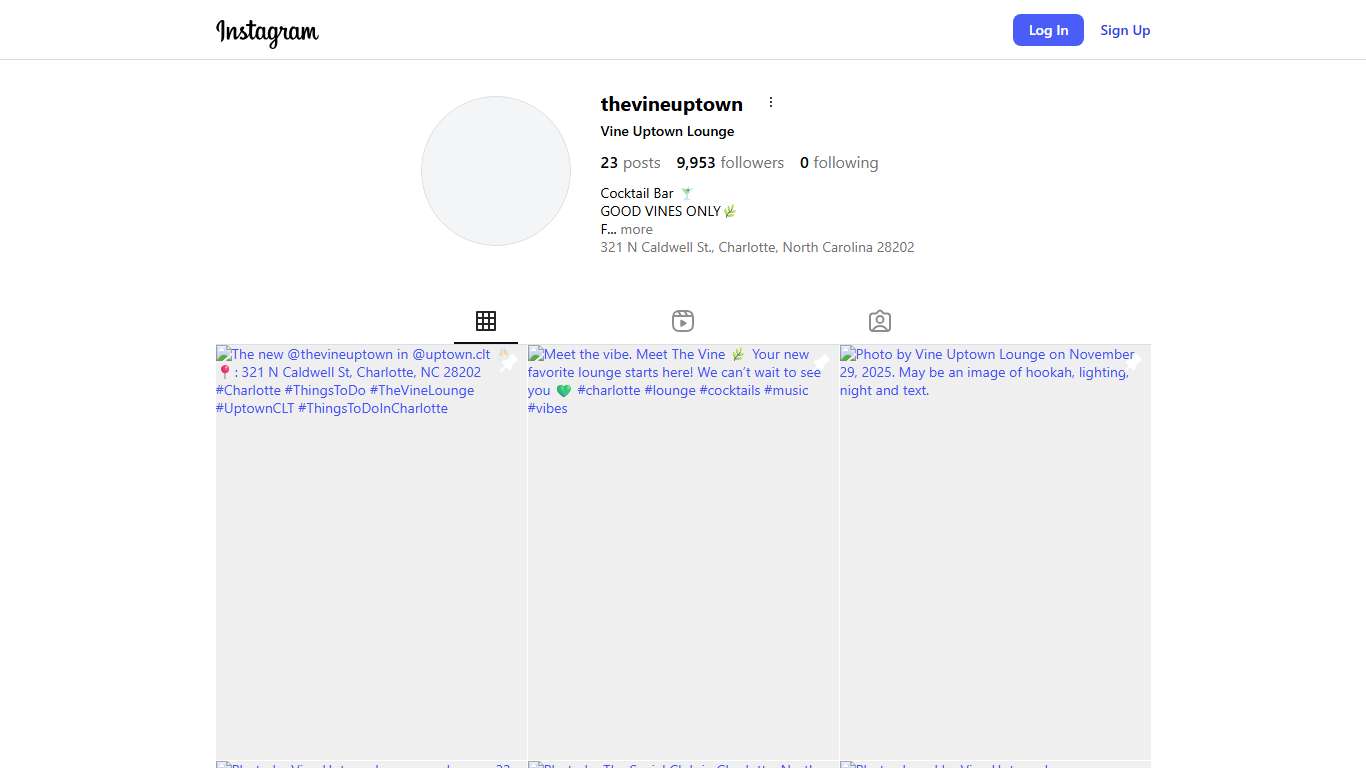Click the pin icon on the 'Meet the vibe' post
This screenshot has height=768, width=1366.
point(821,363)
